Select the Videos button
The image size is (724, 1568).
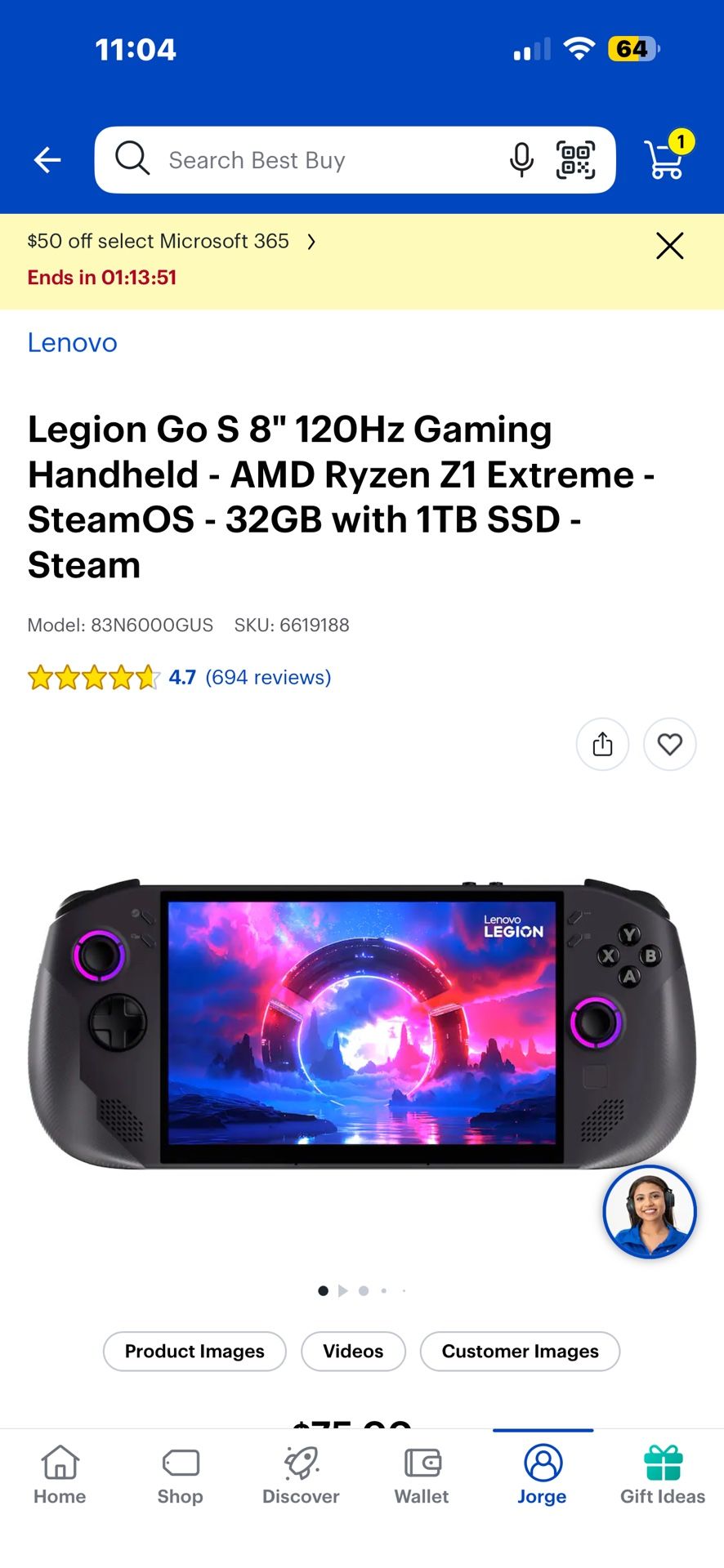pyautogui.click(x=353, y=1352)
